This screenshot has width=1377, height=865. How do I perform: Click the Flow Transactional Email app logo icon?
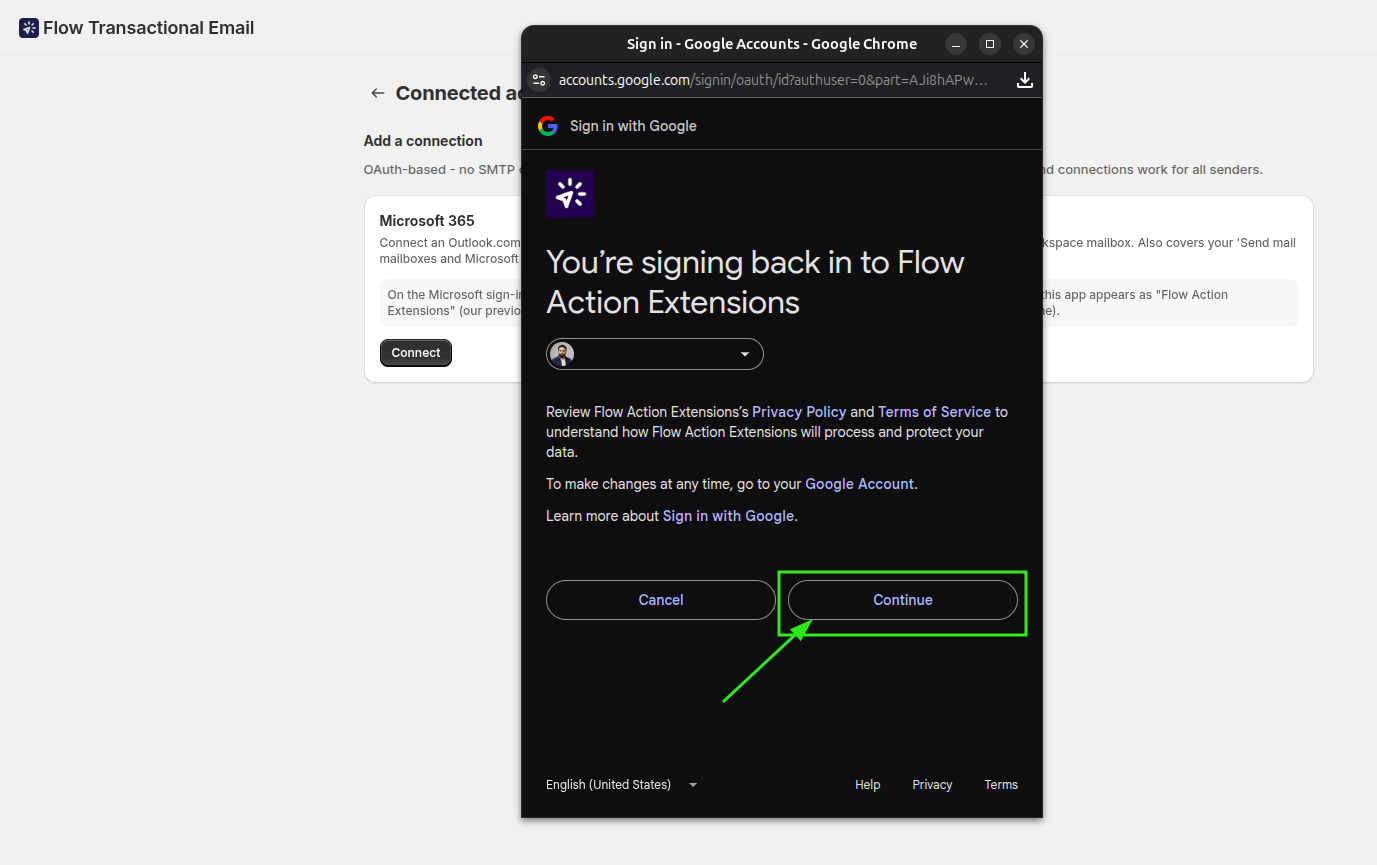[x=29, y=28]
